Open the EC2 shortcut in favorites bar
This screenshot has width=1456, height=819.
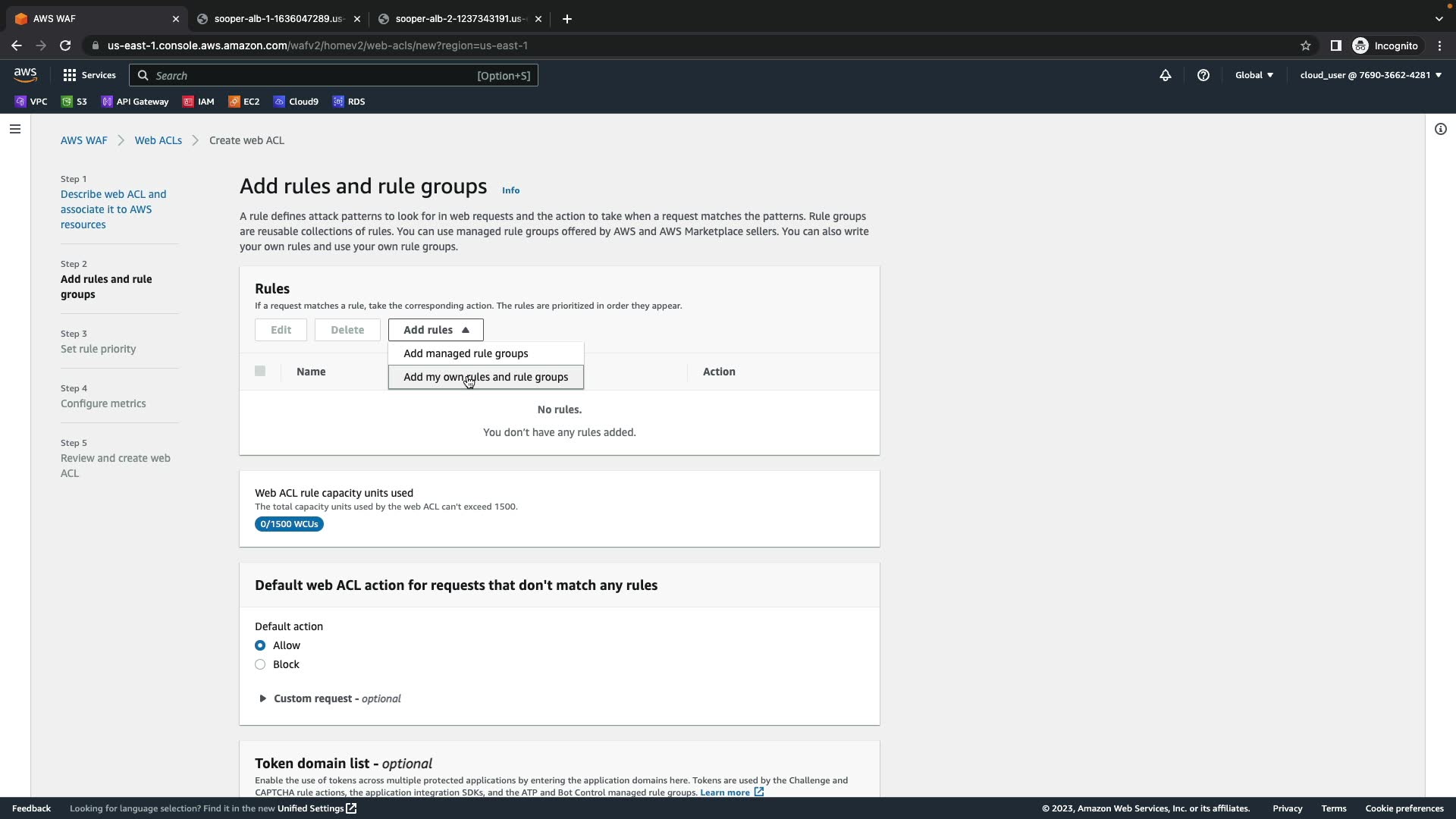(244, 102)
